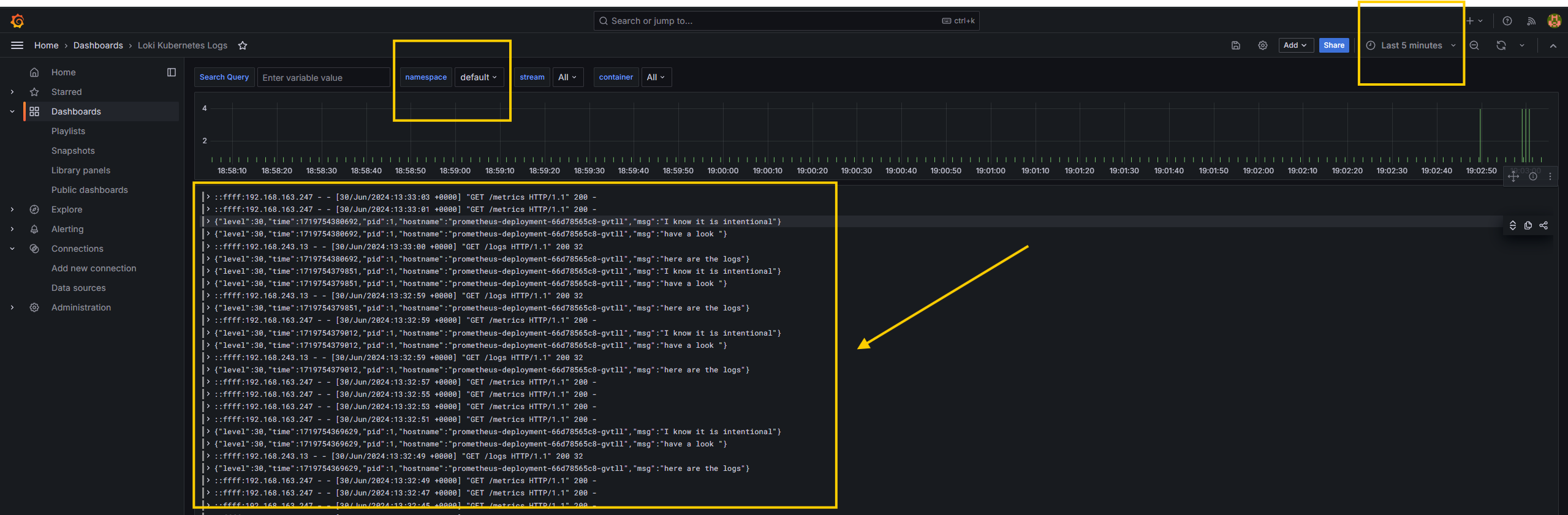Refresh the dashboard
The image size is (1568, 515).
click(x=1501, y=45)
